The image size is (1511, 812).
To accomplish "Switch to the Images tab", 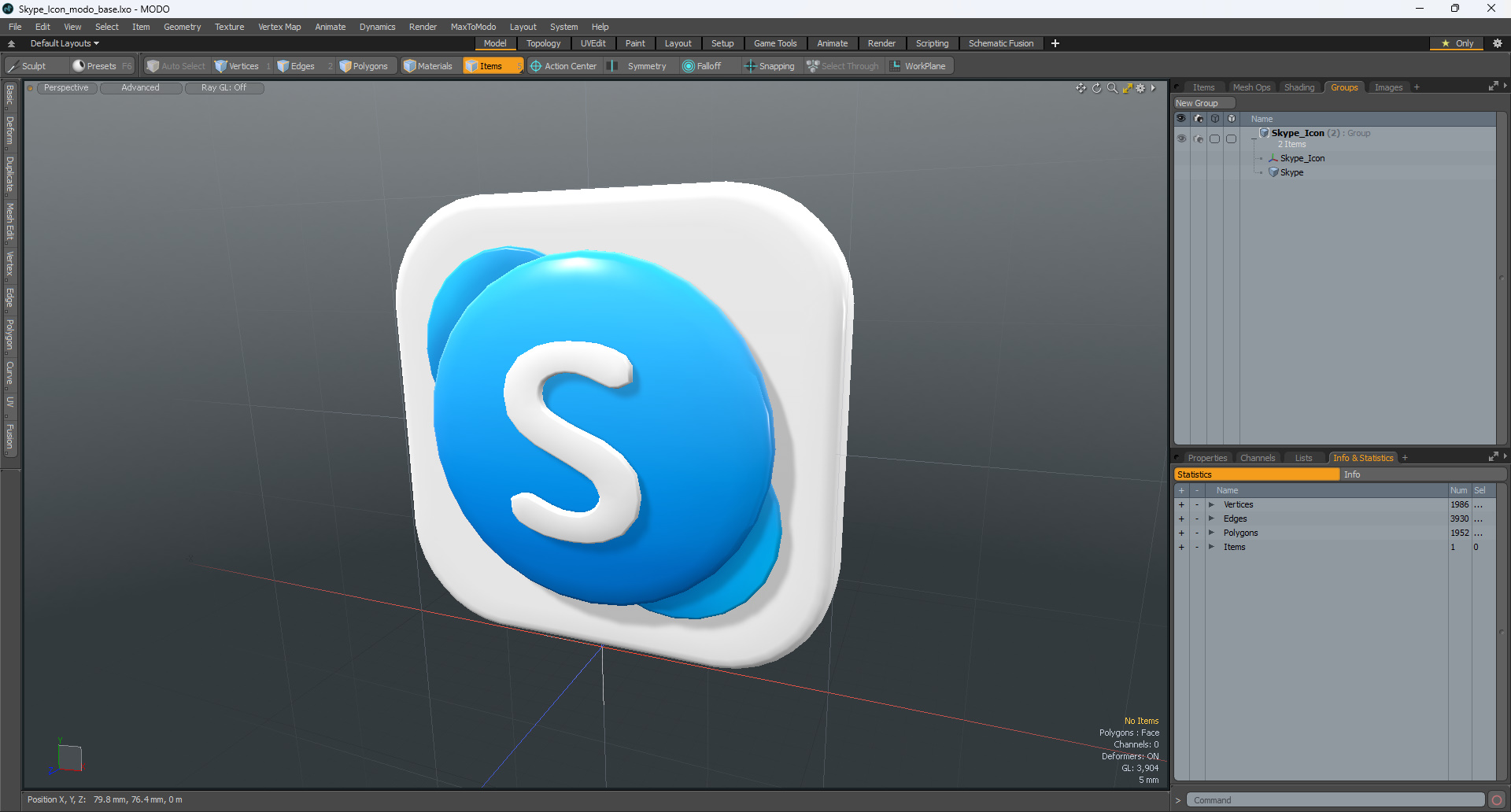I will (x=1388, y=87).
